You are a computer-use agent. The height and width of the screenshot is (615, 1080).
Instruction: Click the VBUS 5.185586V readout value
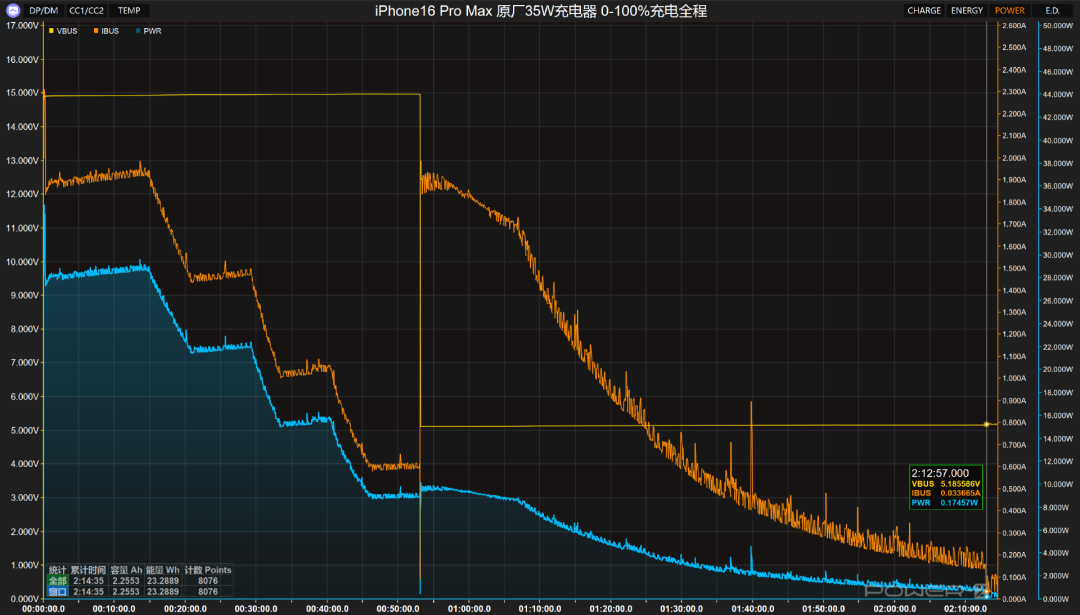point(959,484)
